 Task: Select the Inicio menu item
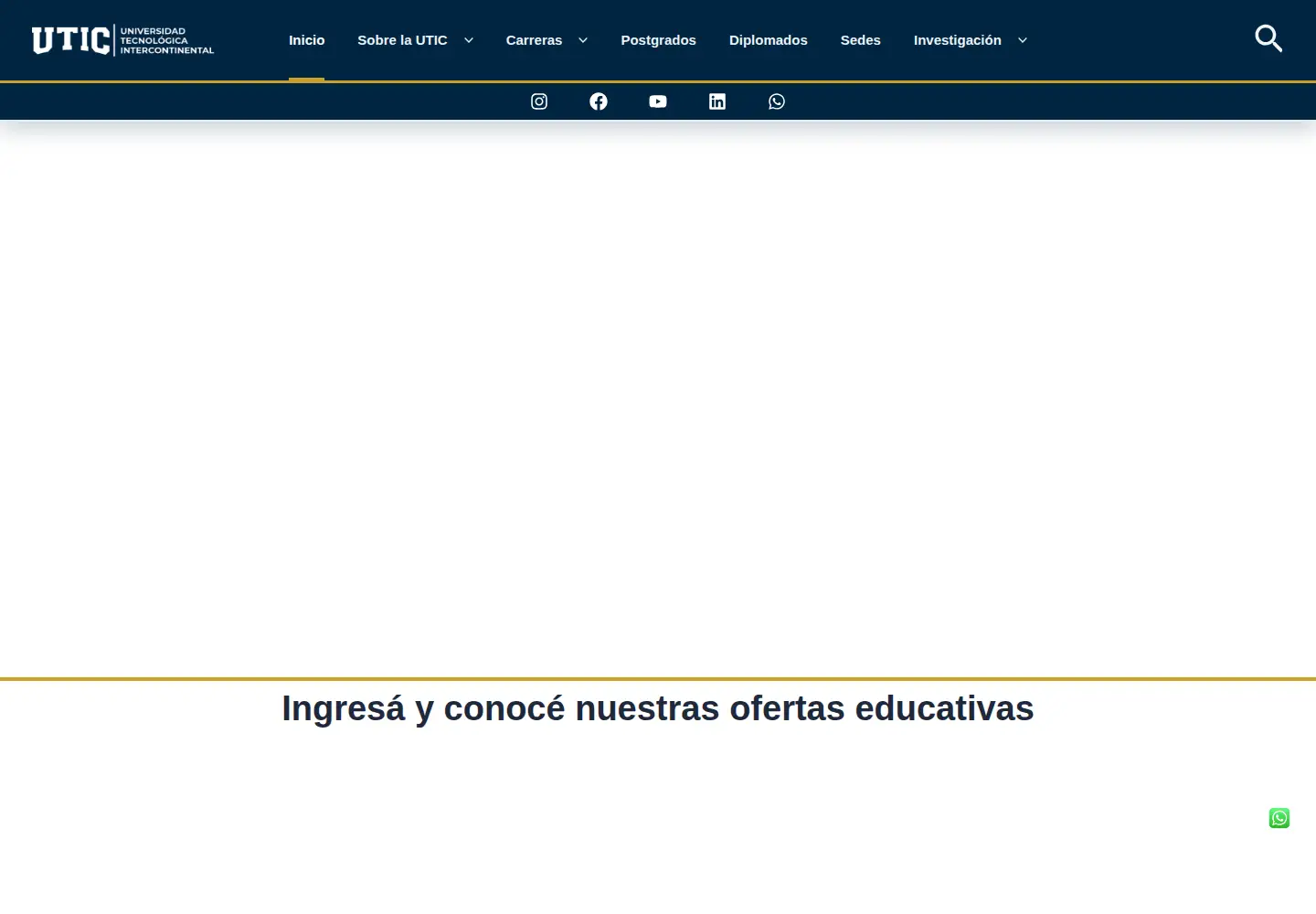pos(306,40)
